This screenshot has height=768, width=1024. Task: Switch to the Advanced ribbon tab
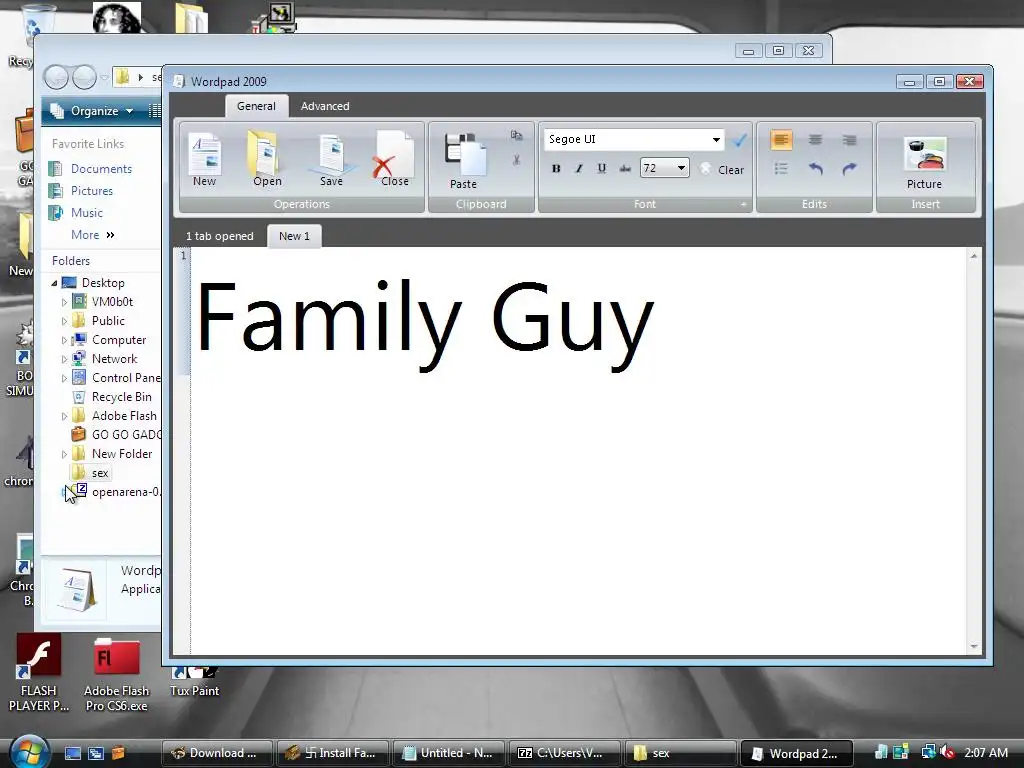click(x=325, y=106)
